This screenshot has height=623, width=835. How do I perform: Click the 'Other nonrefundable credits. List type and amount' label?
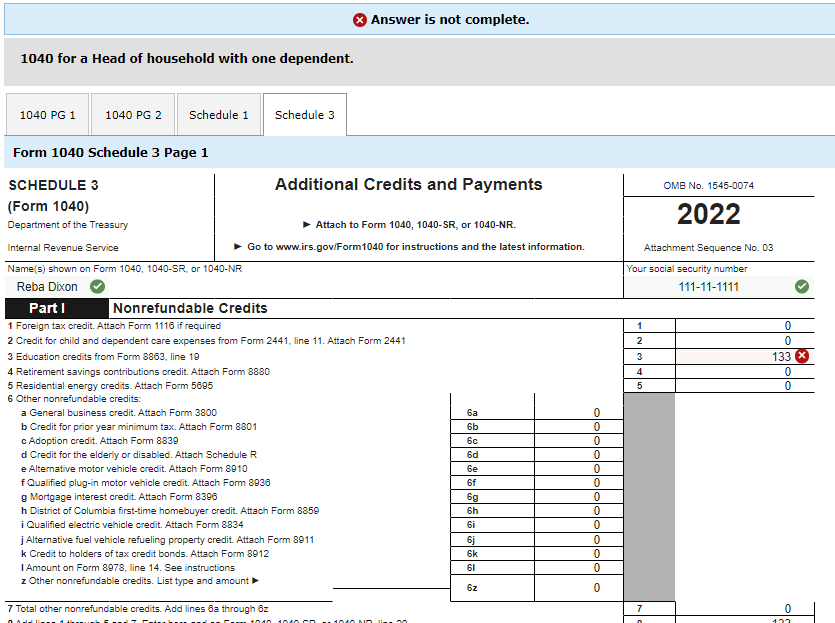click(139, 581)
